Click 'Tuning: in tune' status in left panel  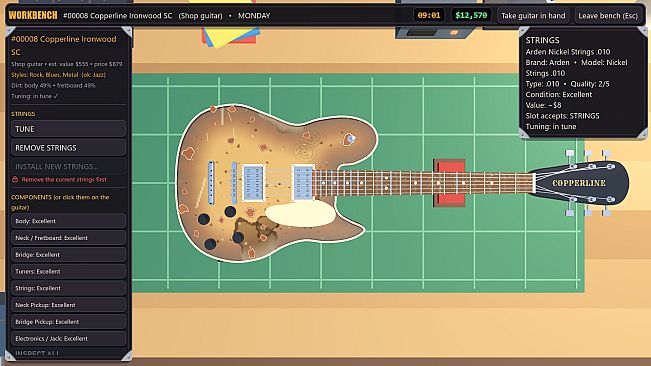(35, 96)
